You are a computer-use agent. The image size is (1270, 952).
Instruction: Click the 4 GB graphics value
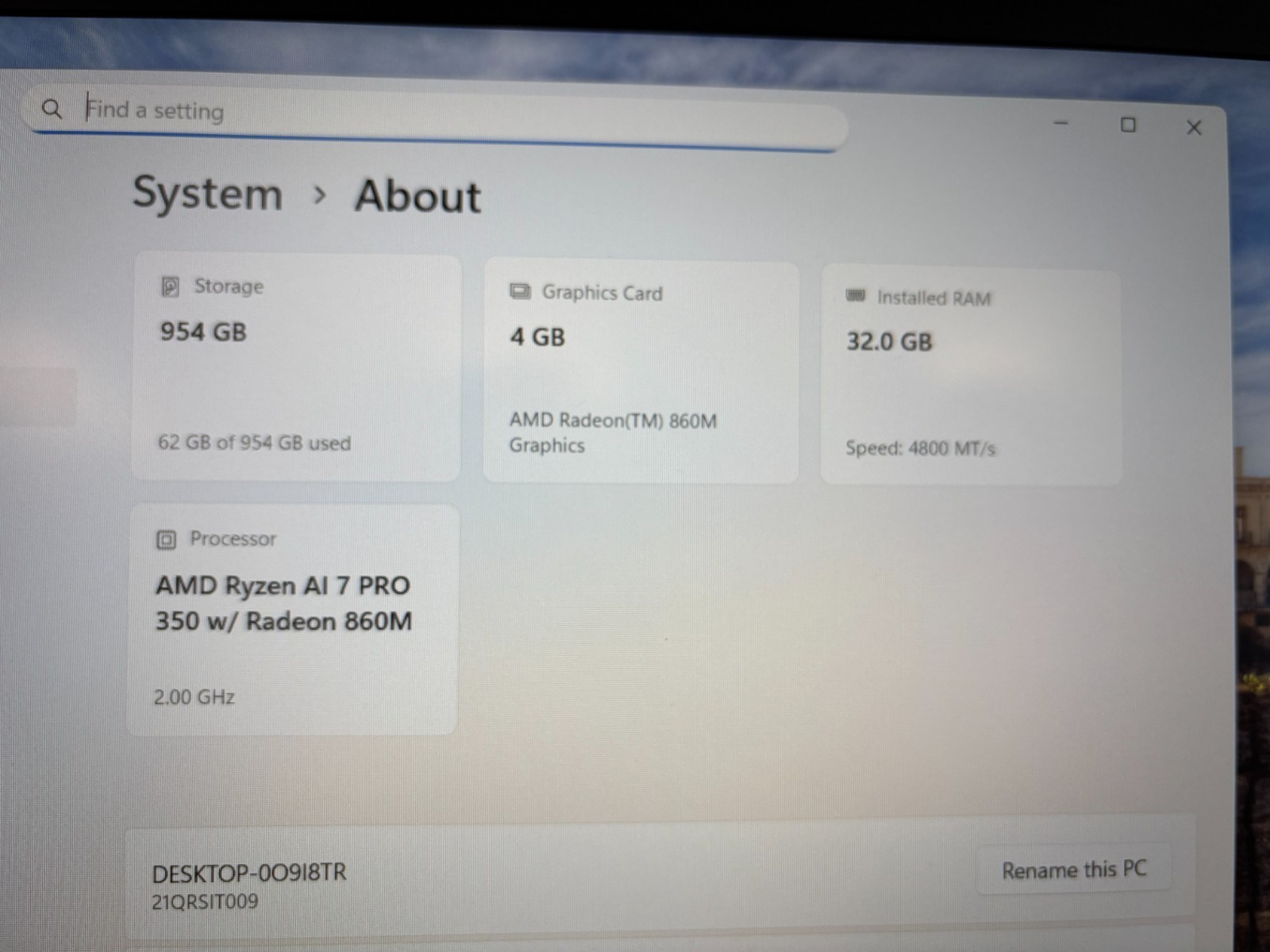coord(537,337)
